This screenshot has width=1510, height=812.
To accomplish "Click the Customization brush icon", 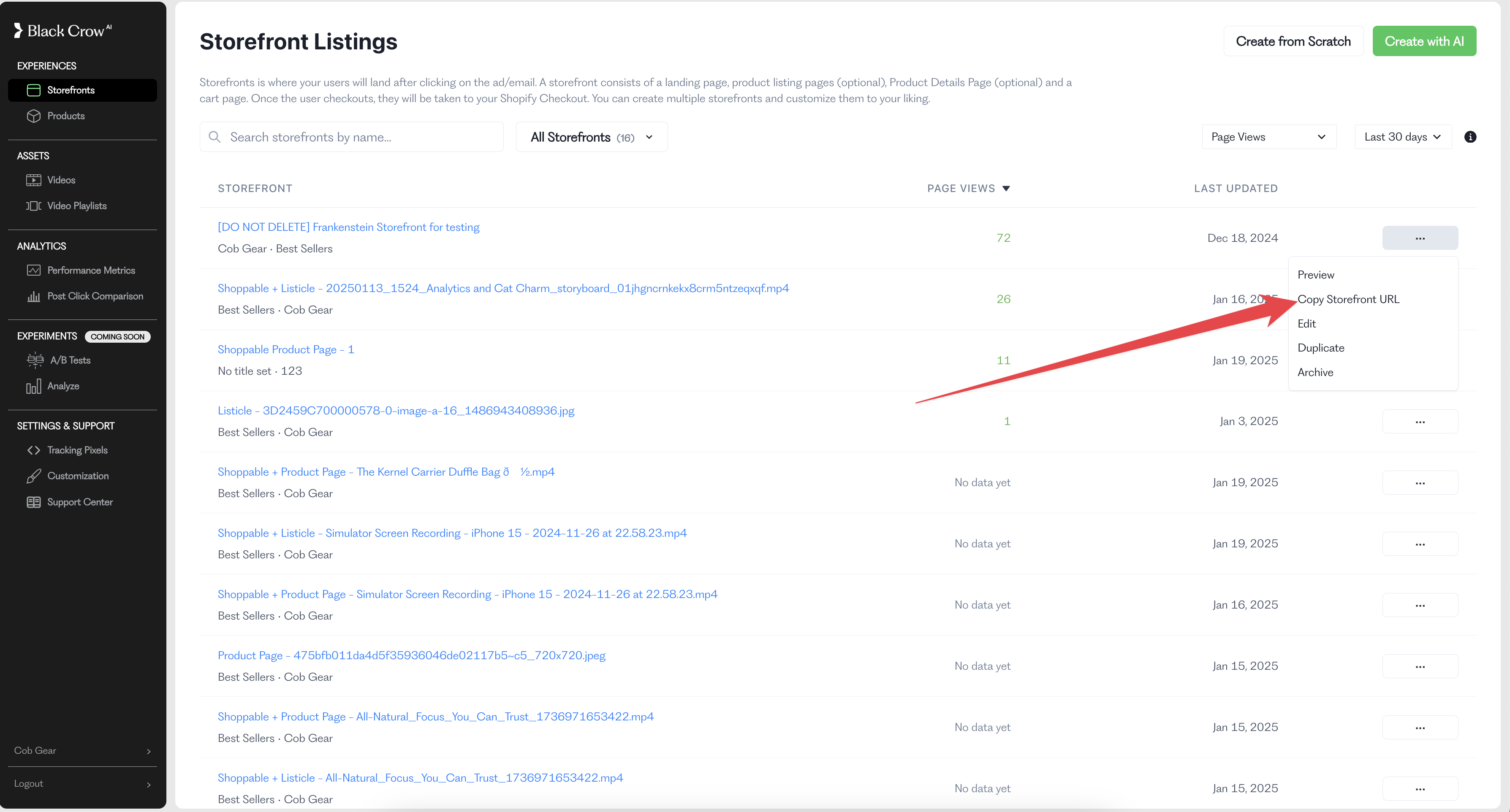I will [x=33, y=476].
